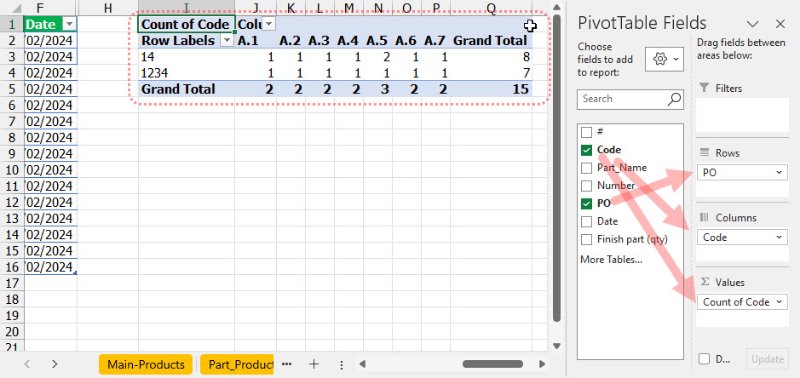Select the A.1 column header cell

(256, 41)
